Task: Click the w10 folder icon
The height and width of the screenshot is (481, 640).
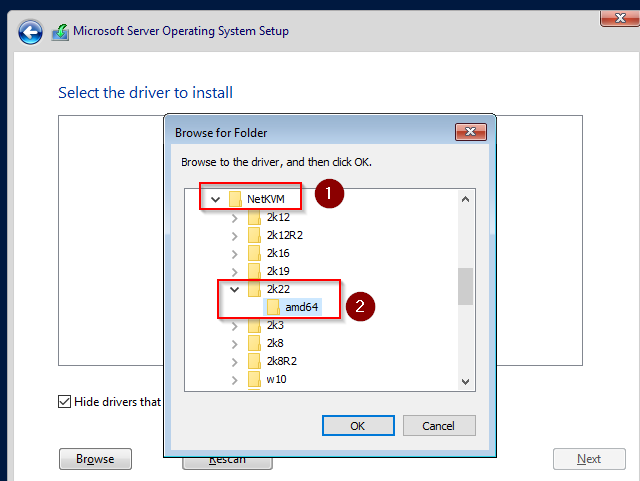Action: point(254,379)
